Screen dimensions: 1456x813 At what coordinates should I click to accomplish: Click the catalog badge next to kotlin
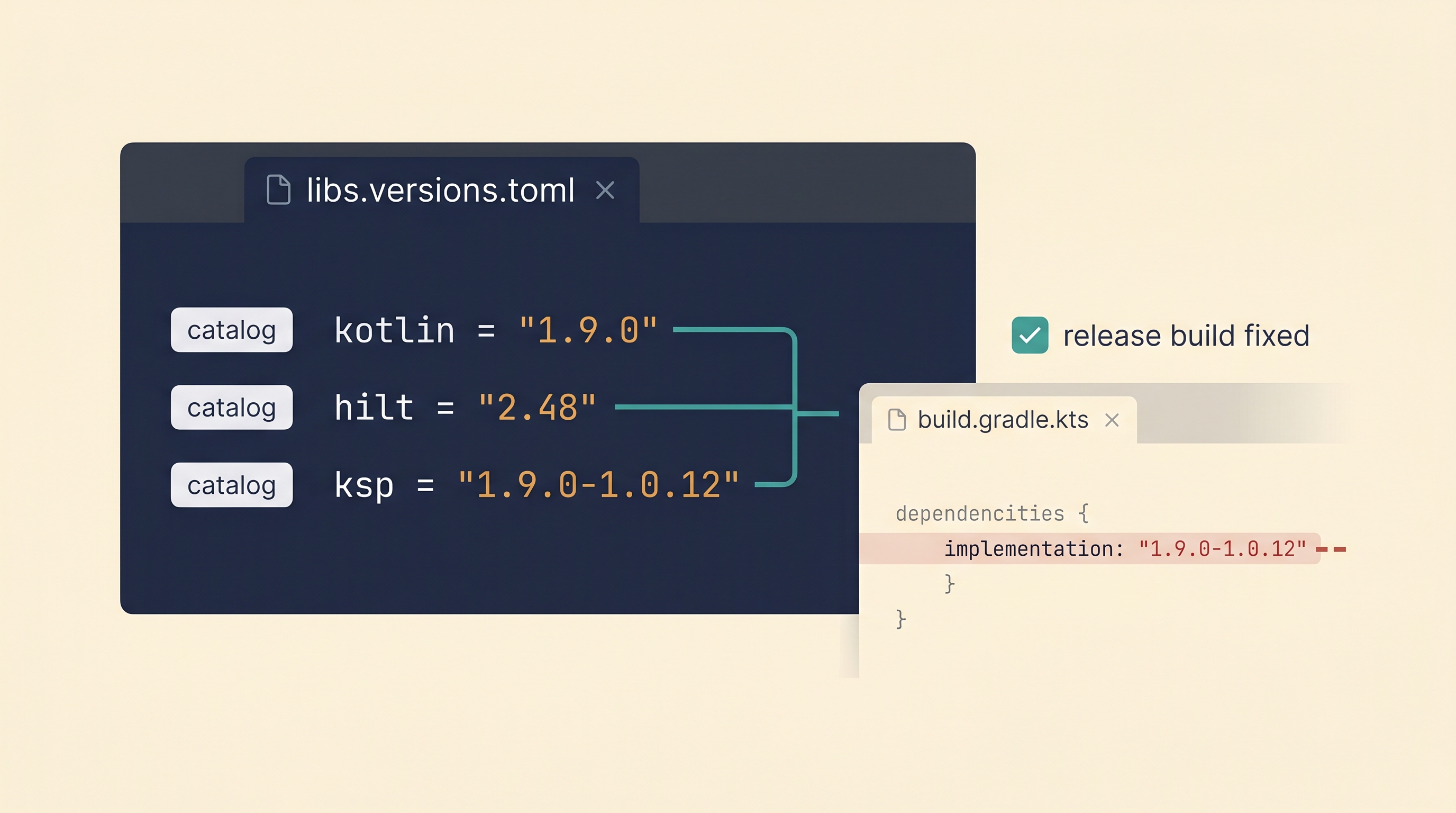click(232, 330)
